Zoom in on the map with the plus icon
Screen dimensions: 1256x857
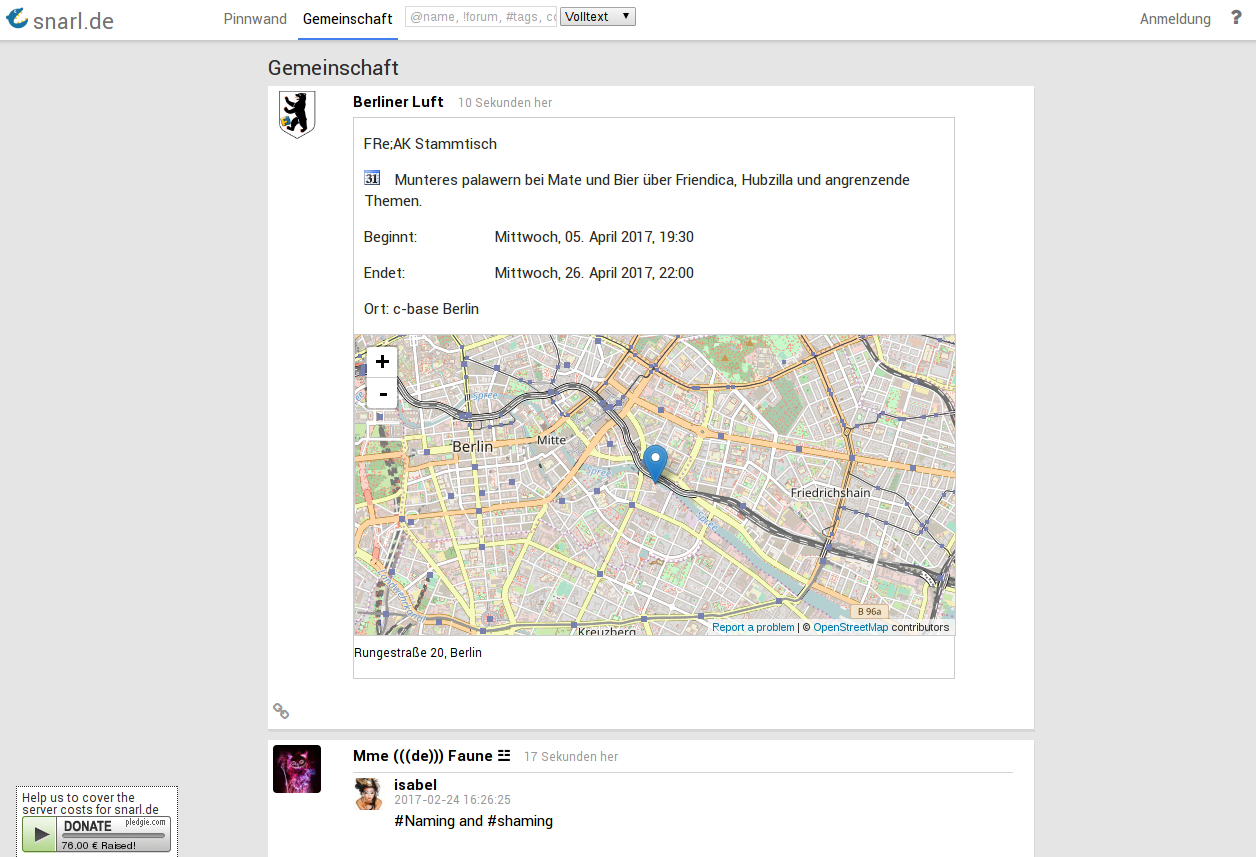point(382,361)
